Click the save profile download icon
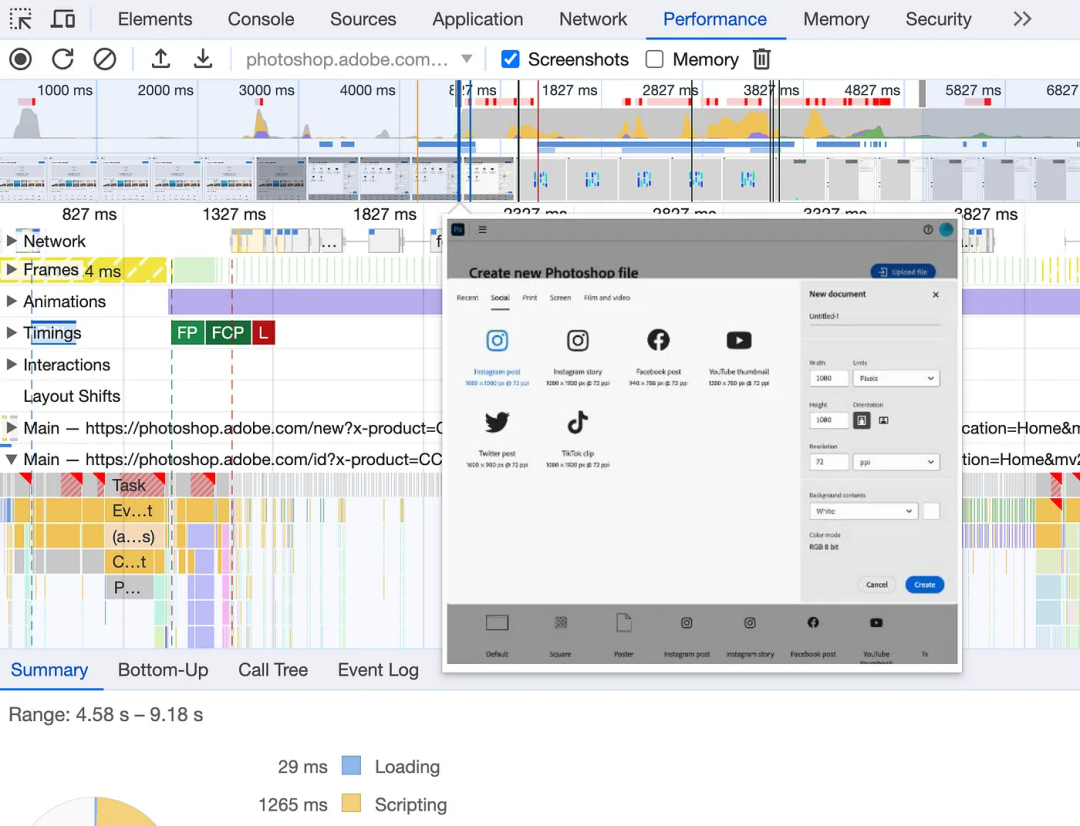The height and width of the screenshot is (826, 1080). point(202,59)
